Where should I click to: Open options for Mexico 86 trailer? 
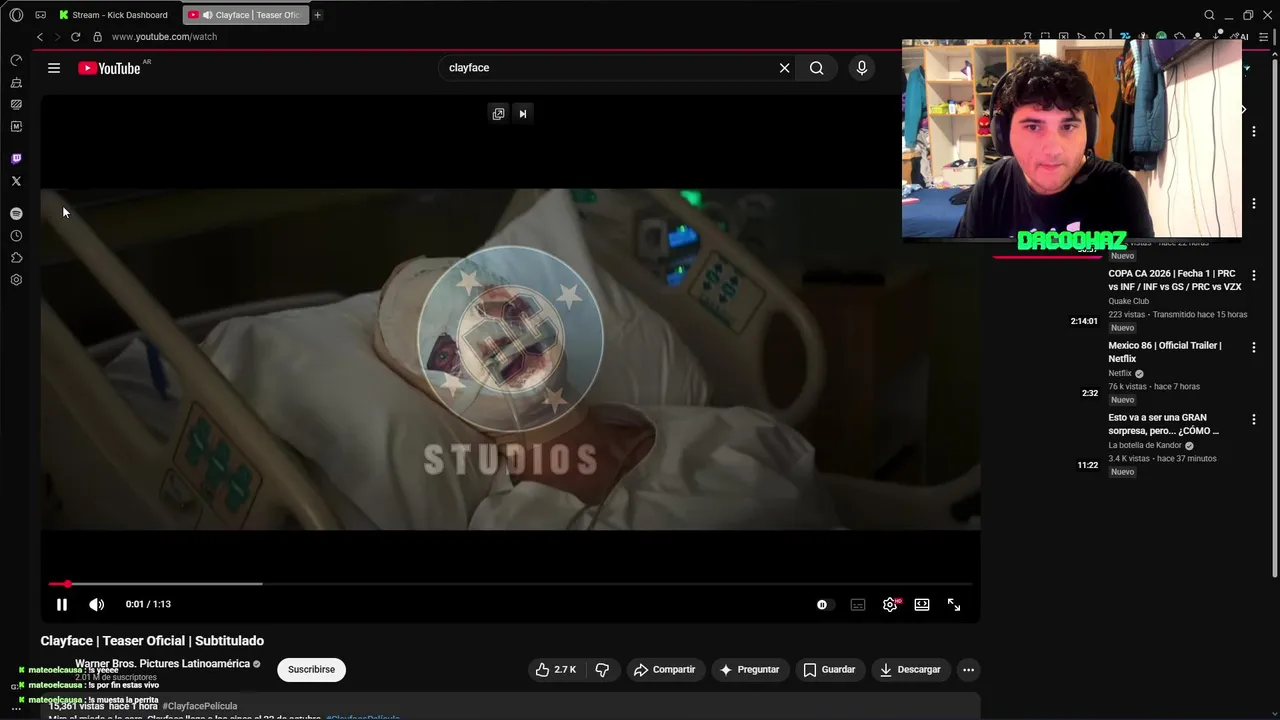pos(1254,347)
